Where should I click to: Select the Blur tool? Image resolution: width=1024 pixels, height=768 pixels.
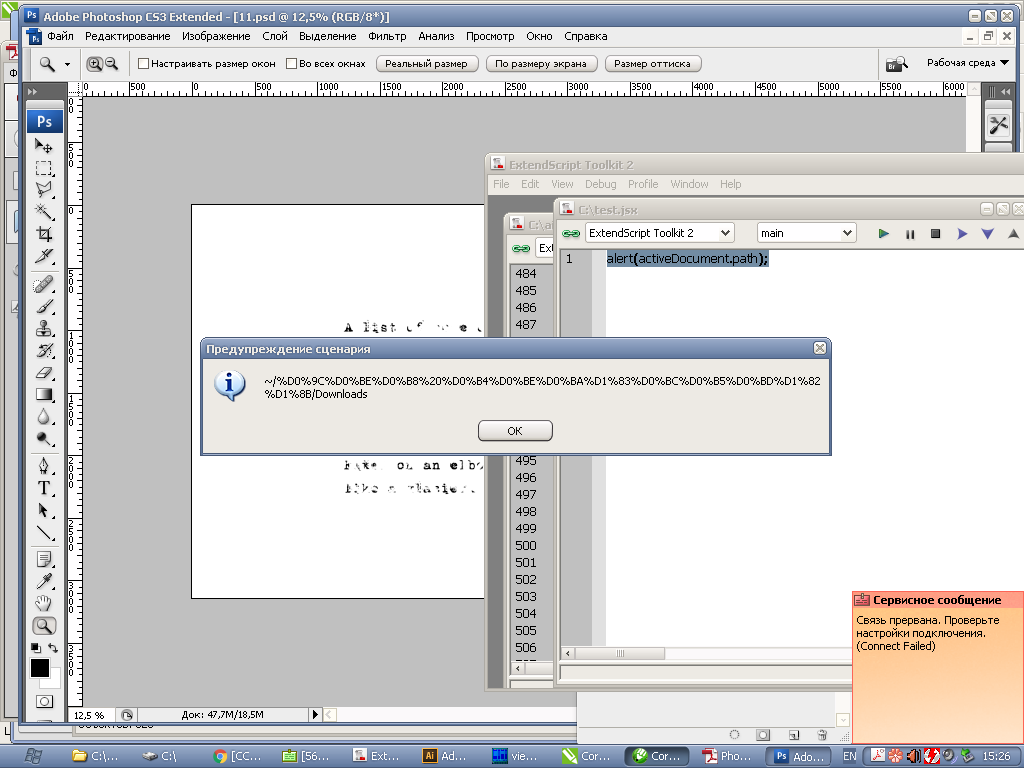click(x=44, y=417)
